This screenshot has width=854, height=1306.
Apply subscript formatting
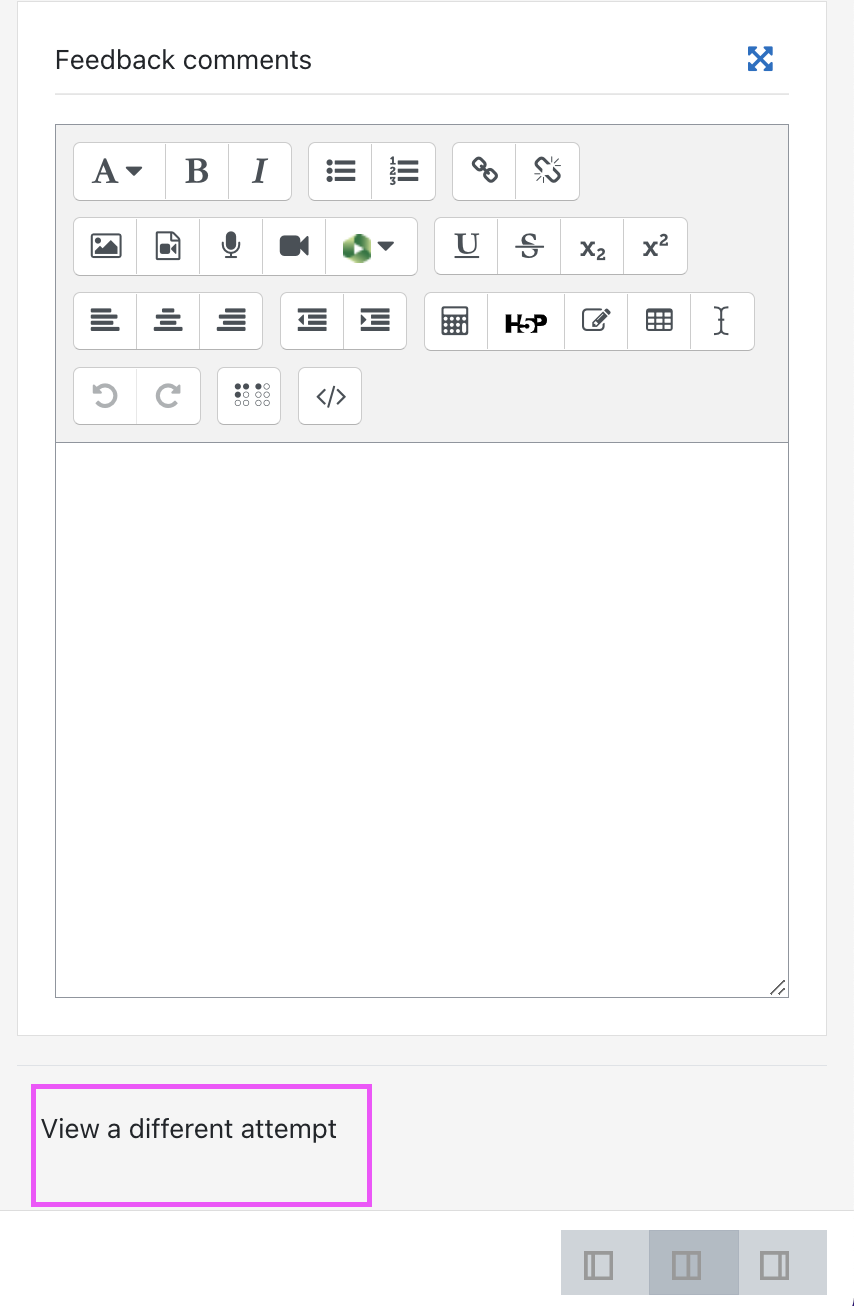point(592,246)
